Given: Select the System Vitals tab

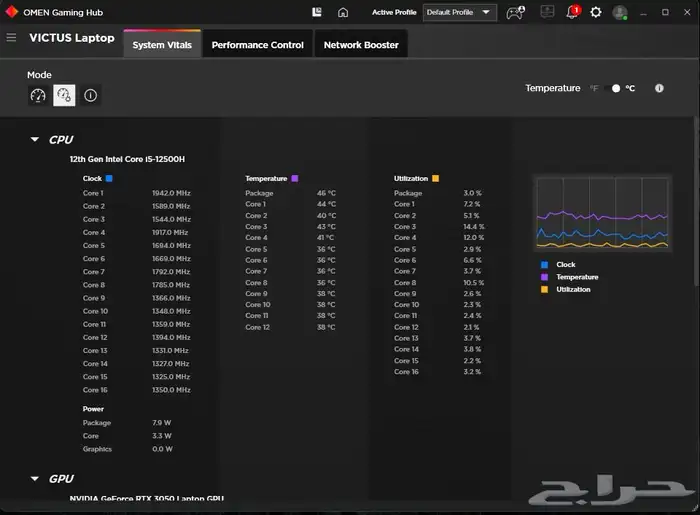Looking at the screenshot, I should pyautogui.click(x=162, y=45).
